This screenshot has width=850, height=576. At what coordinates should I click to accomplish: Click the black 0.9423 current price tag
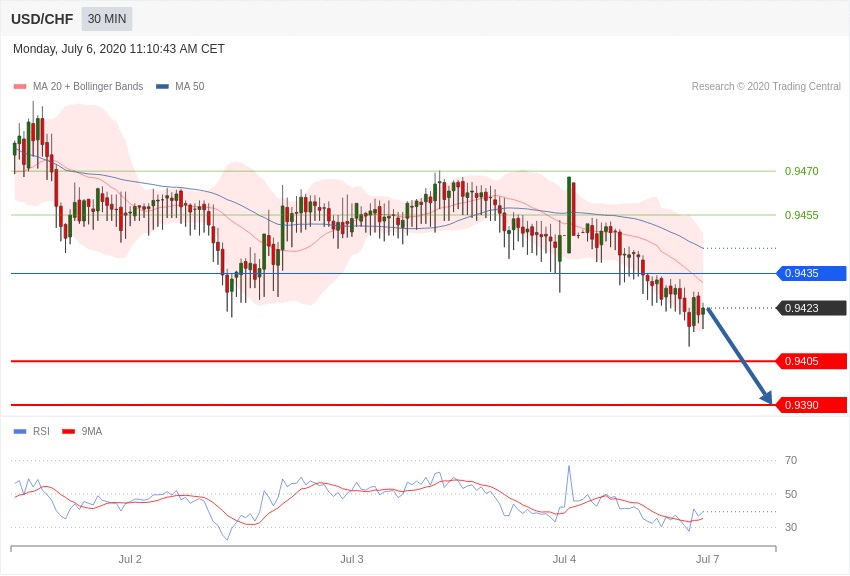(x=811, y=308)
